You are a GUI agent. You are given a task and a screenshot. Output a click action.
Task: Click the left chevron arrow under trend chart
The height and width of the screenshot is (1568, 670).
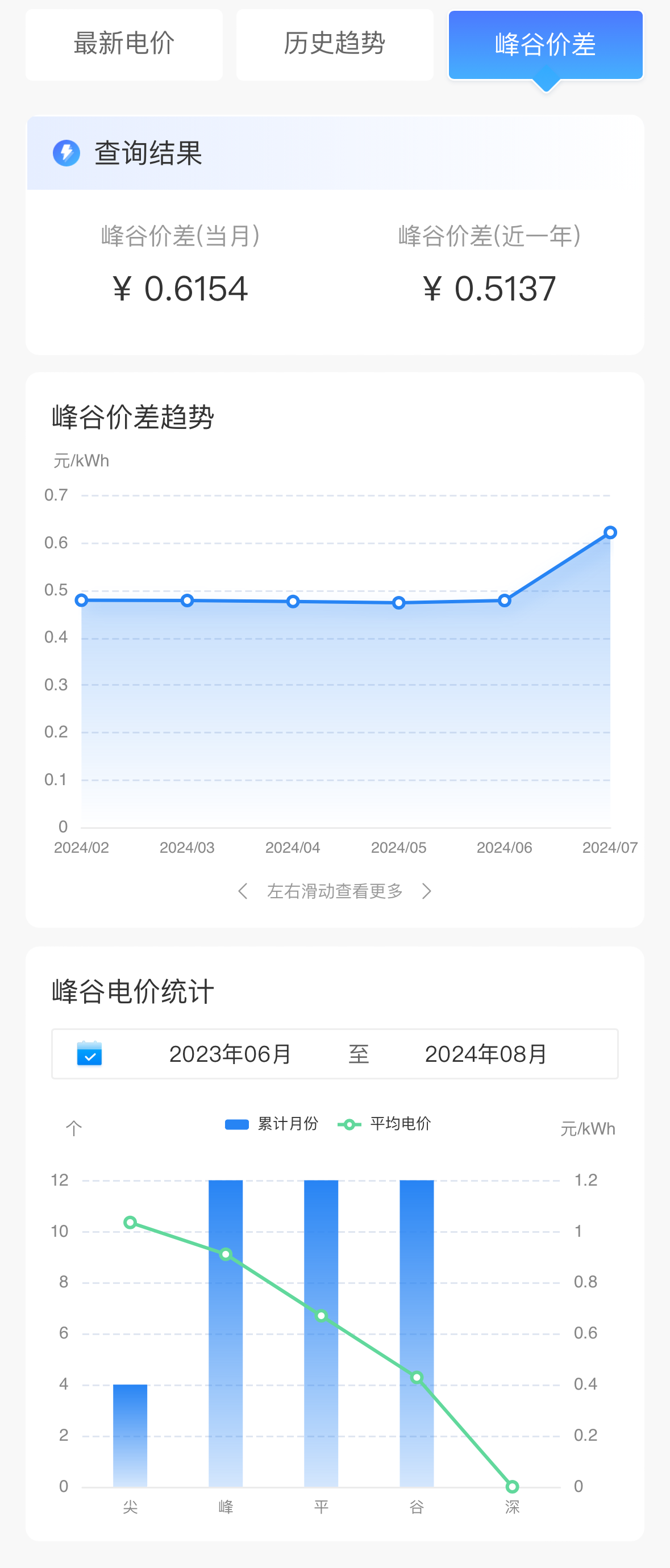point(243,891)
